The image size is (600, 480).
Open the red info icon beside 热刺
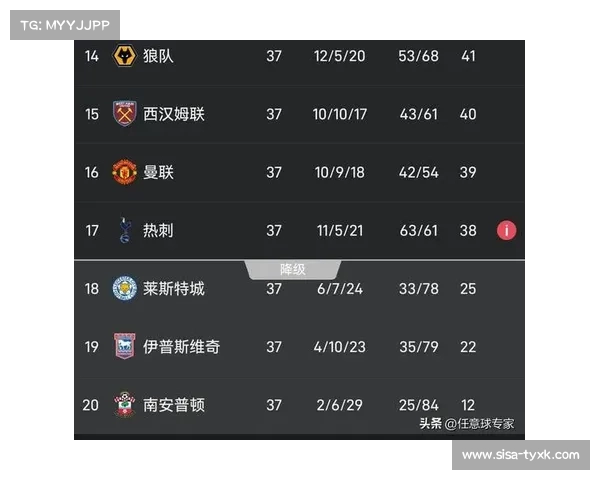click(x=506, y=230)
